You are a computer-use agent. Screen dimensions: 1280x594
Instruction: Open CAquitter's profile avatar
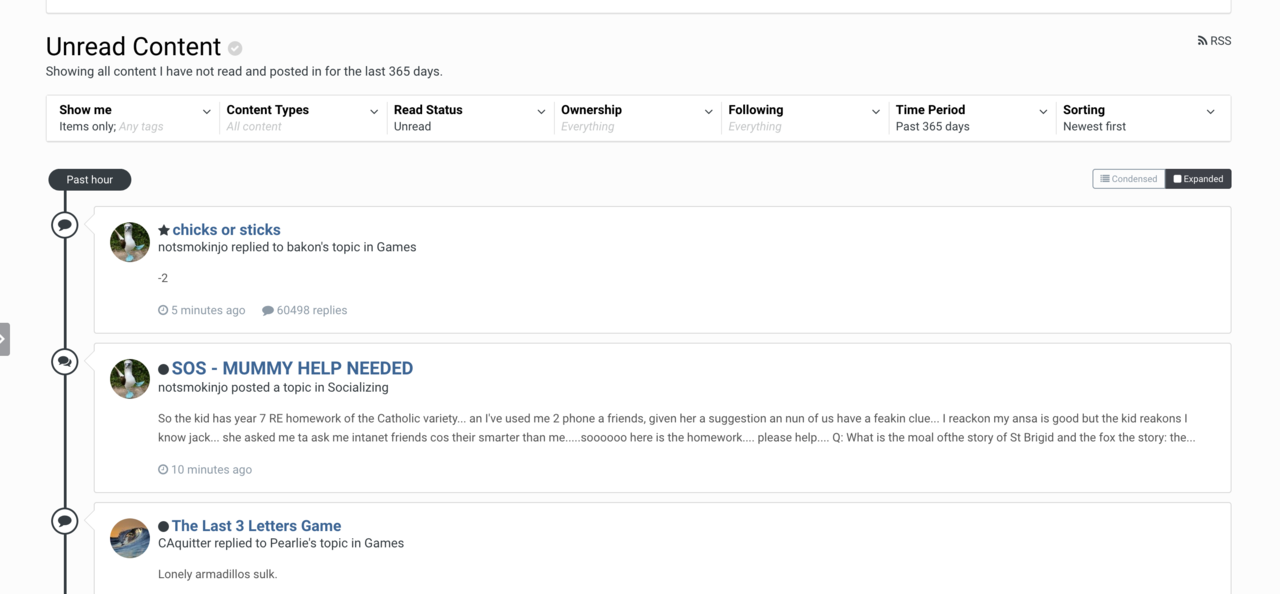130,538
